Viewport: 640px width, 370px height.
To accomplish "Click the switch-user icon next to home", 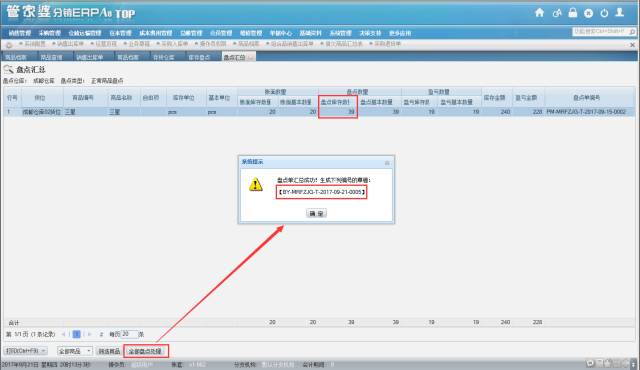I will tap(557, 13).
